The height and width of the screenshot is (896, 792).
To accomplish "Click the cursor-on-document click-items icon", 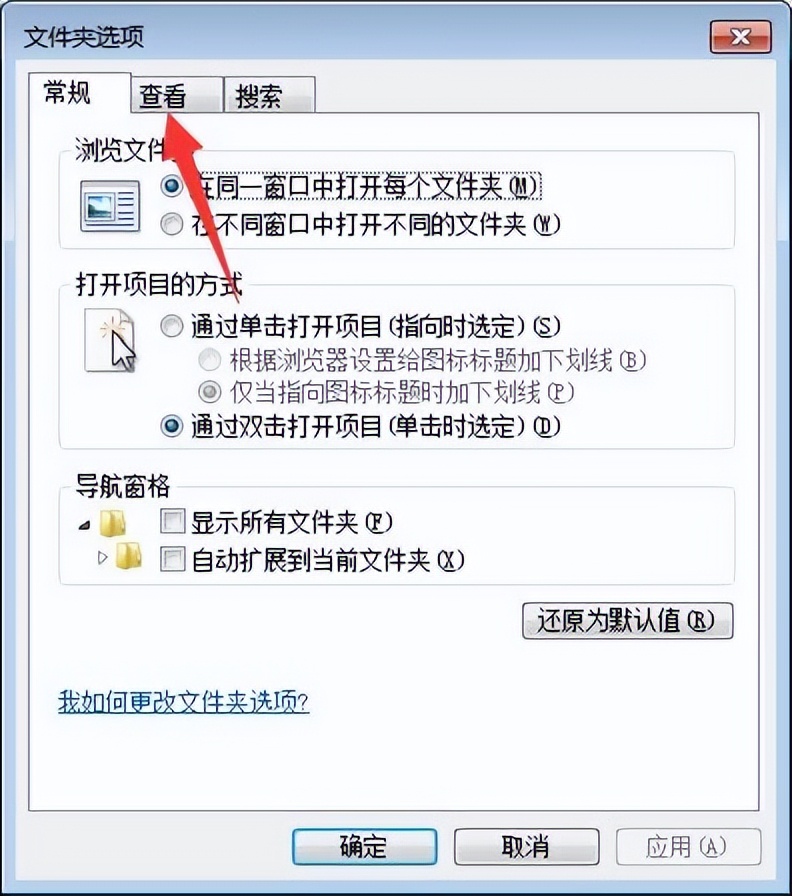I will [110, 341].
